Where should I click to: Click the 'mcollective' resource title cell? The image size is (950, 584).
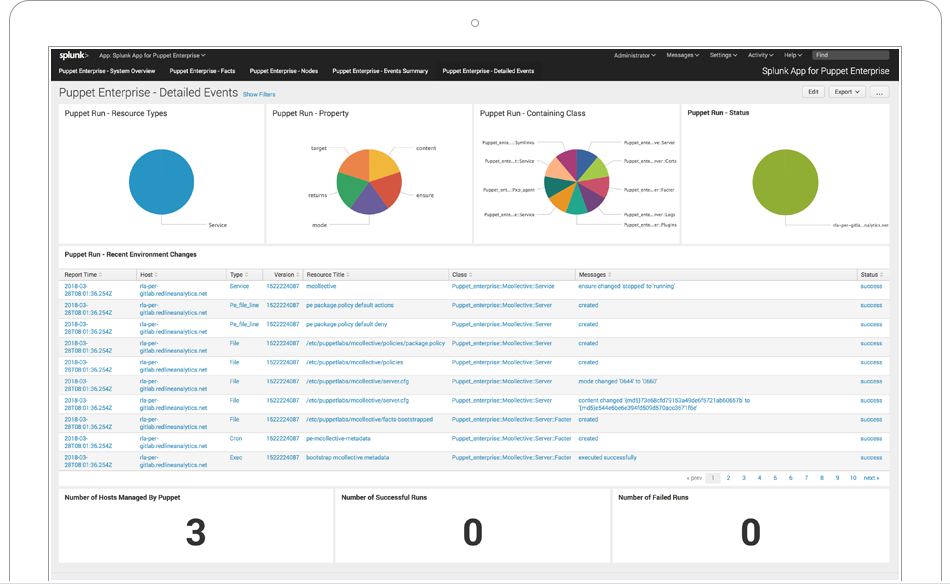click(x=321, y=287)
